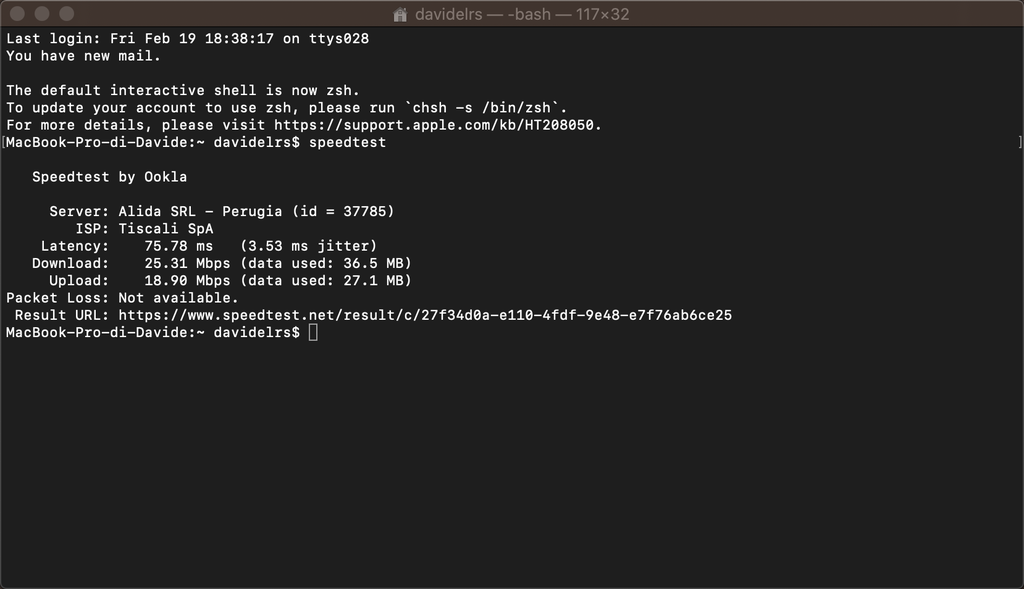Click the 'You have new mail.' line
Screen dimensions: 1024x589
pos(84,56)
